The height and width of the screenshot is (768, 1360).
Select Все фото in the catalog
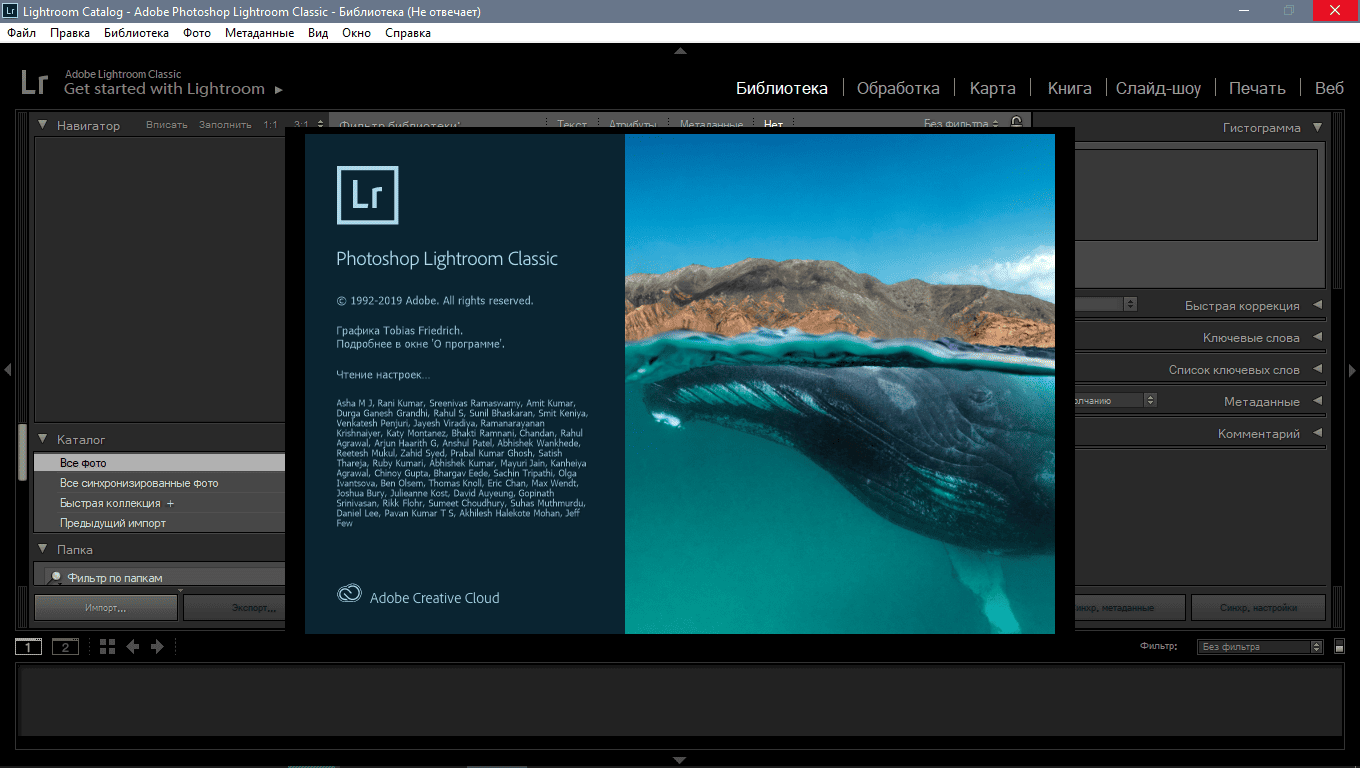click(160, 463)
